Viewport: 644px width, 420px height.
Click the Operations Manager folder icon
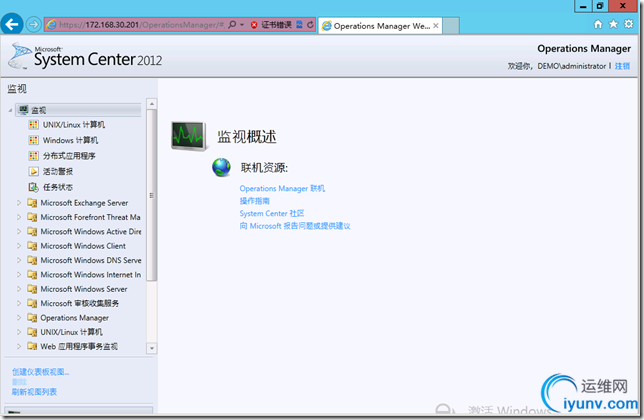click(32, 317)
